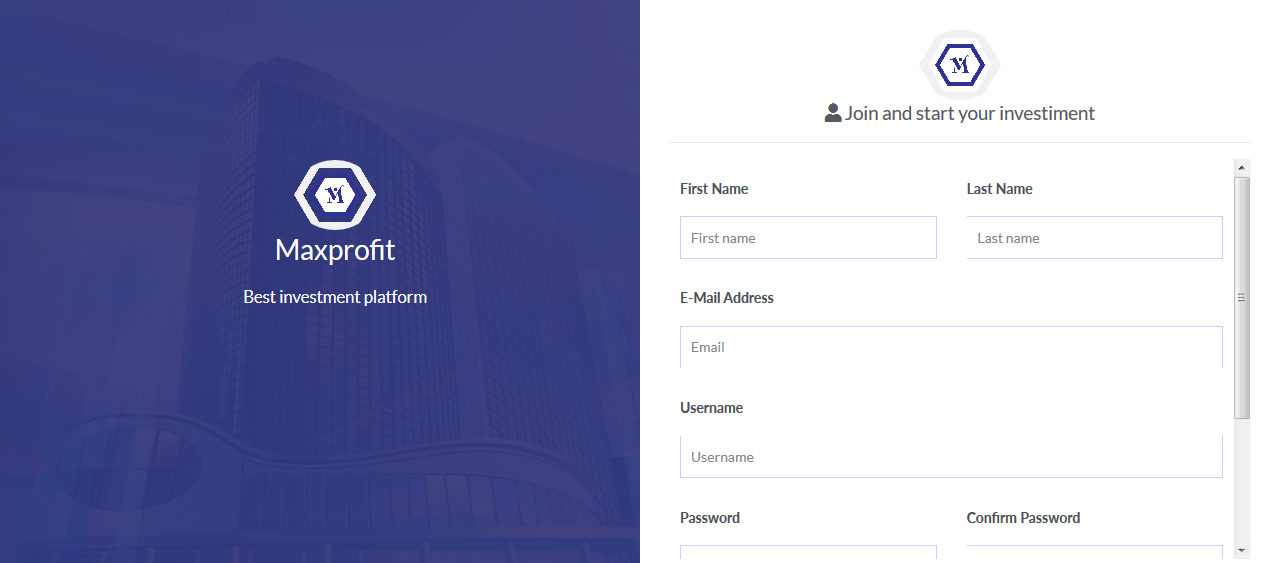Click the hexagon logo above the signup form
Viewport: 1263px width, 563px height.
click(960, 65)
